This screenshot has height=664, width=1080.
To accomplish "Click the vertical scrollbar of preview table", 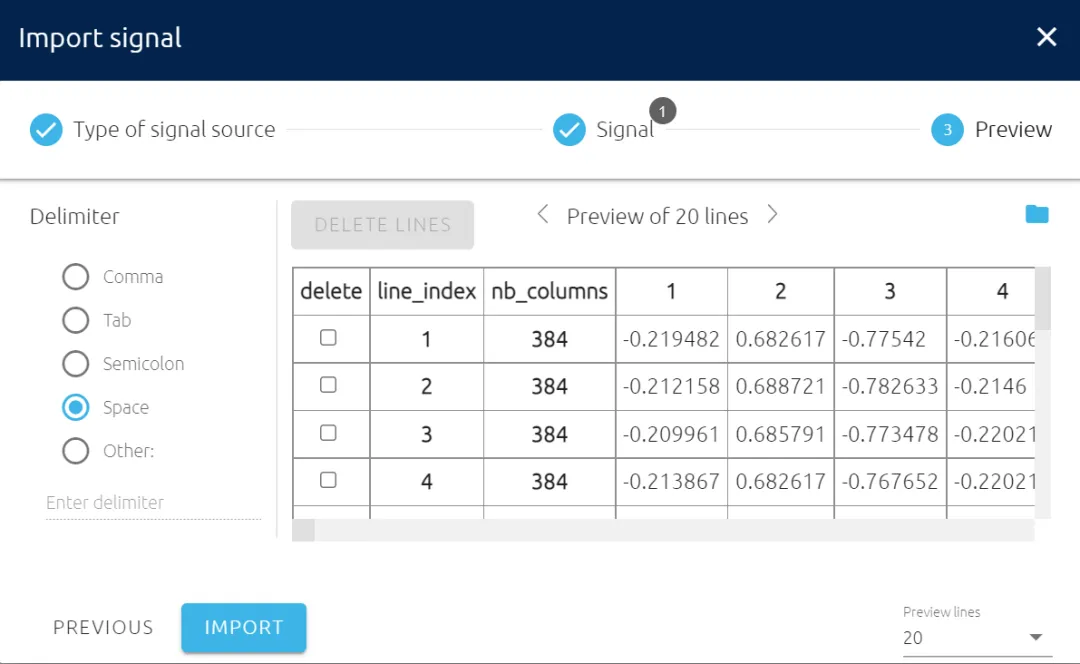I will (1043, 392).
